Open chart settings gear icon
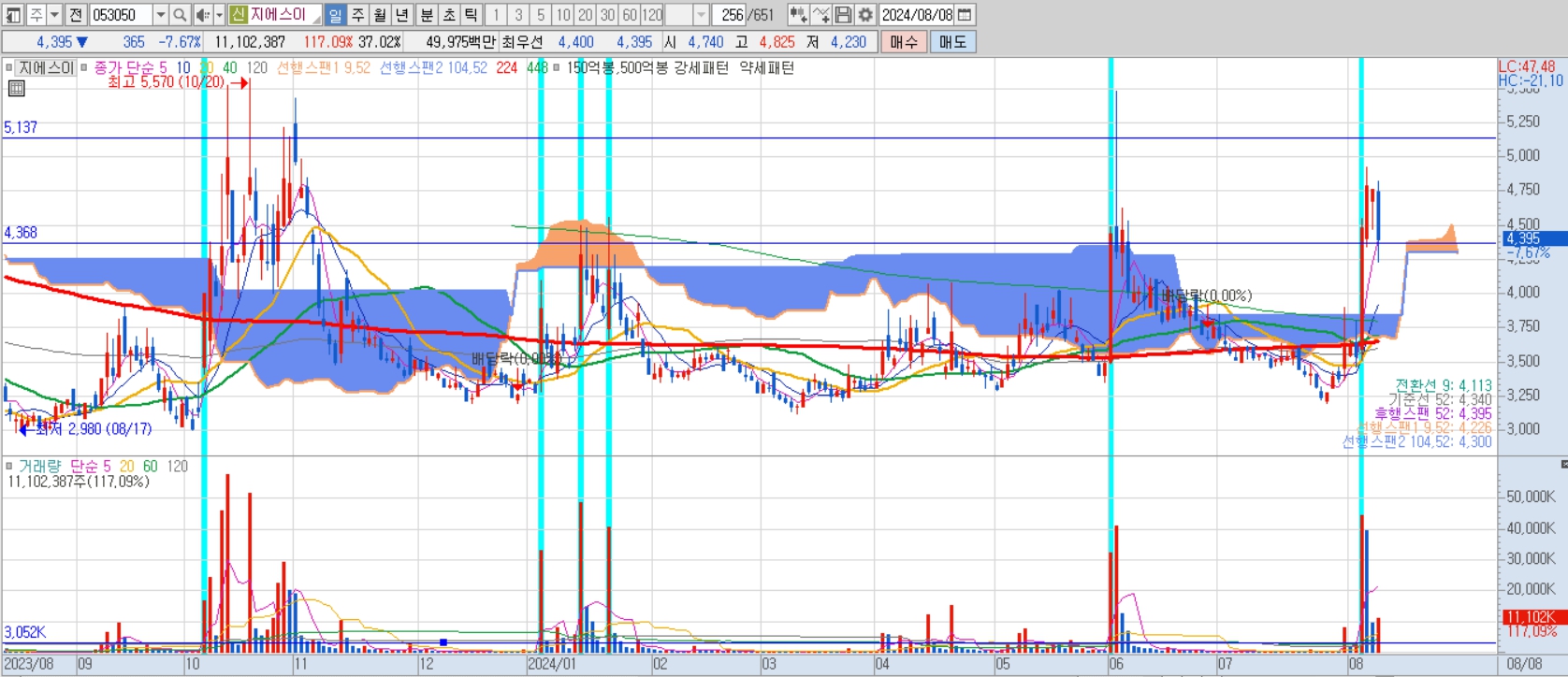The width and height of the screenshot is (1568, 677). [x=865, y=15]
